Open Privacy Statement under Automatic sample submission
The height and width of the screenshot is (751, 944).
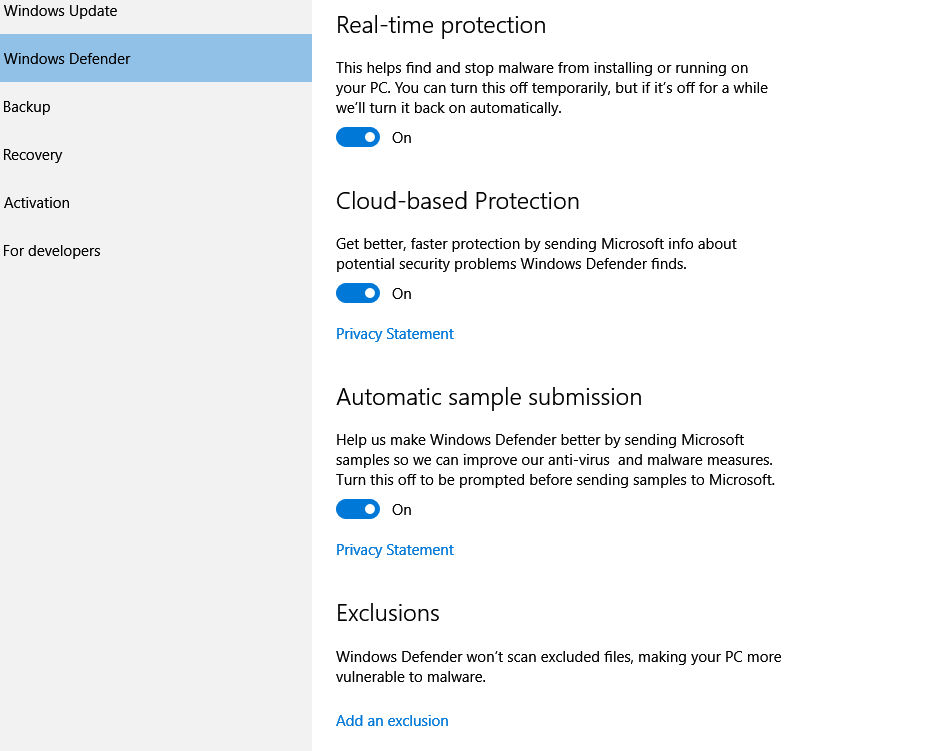click(394, 550)
